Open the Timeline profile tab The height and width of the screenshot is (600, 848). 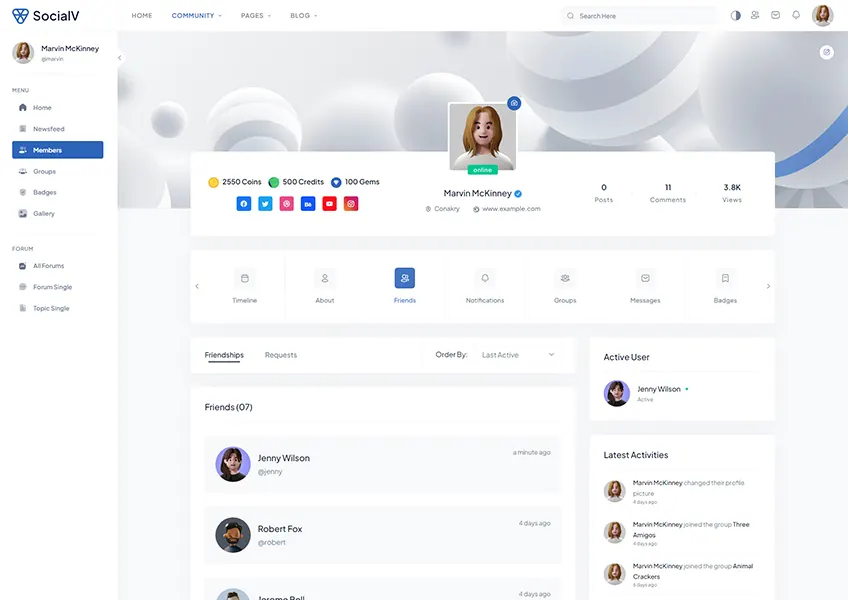(244, 286)
